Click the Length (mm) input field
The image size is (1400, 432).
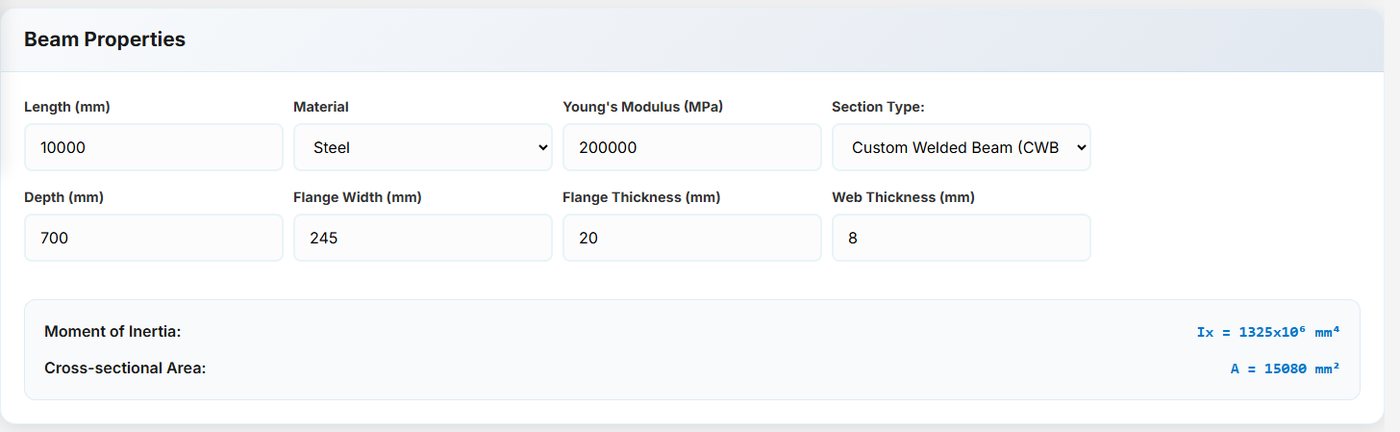click(153, 147)
